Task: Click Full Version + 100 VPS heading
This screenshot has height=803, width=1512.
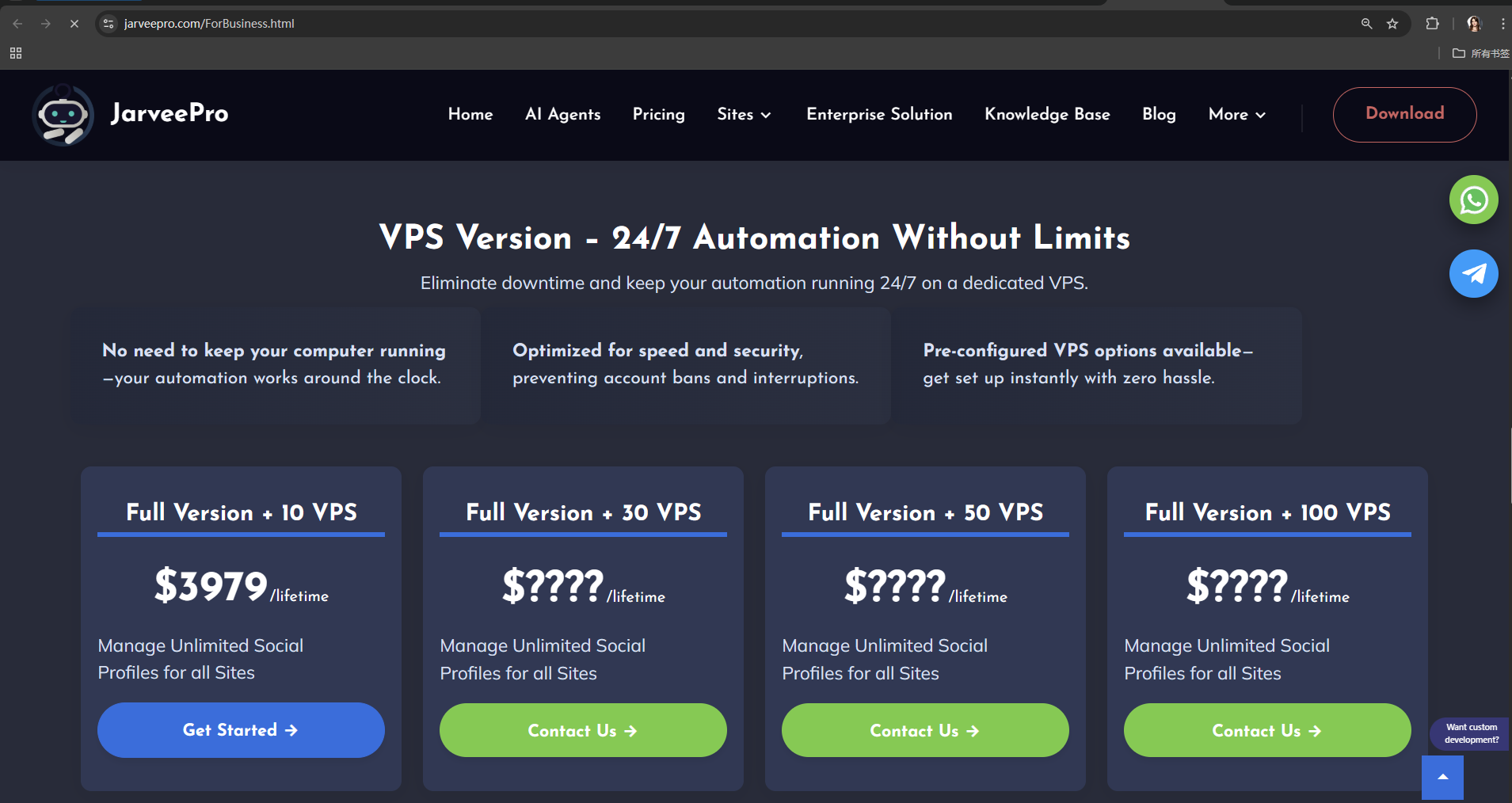Action: click(x=1267, y=512)
